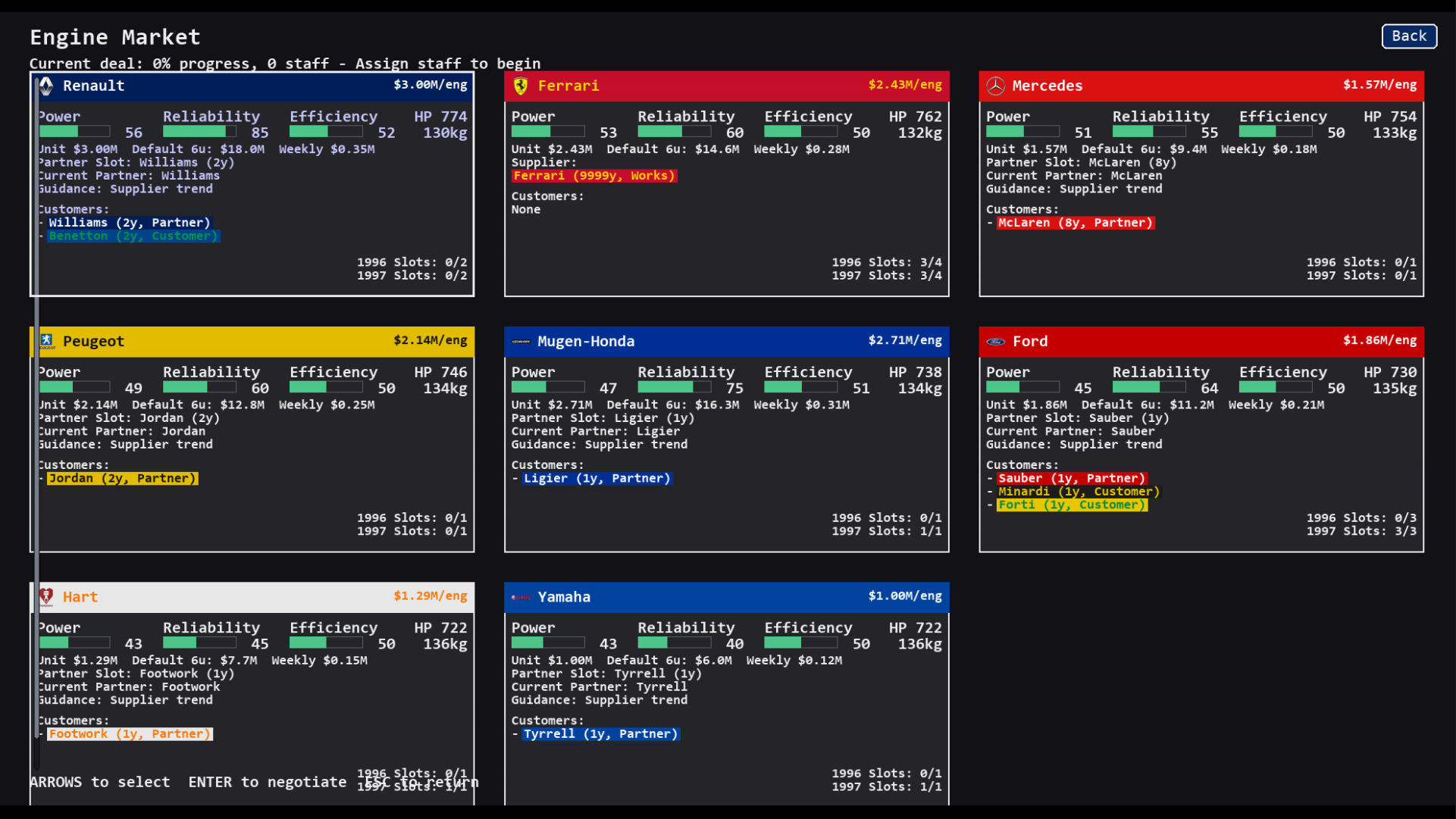Click Mugen-Honda's $2.71M/eng price

pos(905,340)
